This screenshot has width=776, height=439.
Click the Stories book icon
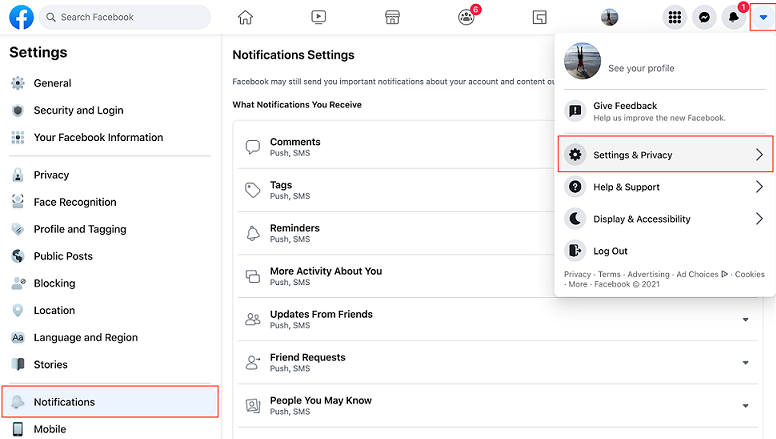[18, 364]
